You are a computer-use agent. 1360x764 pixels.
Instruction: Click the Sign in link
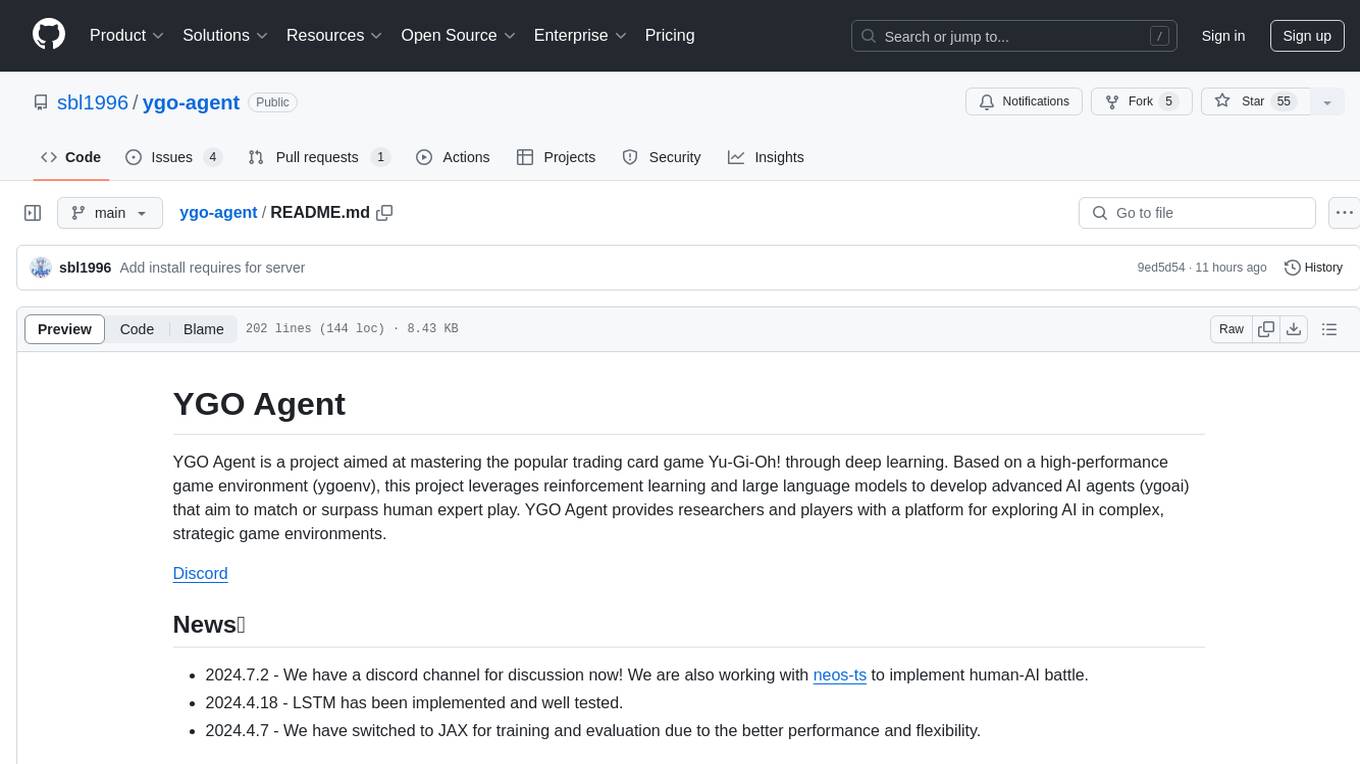[1223, 36]
